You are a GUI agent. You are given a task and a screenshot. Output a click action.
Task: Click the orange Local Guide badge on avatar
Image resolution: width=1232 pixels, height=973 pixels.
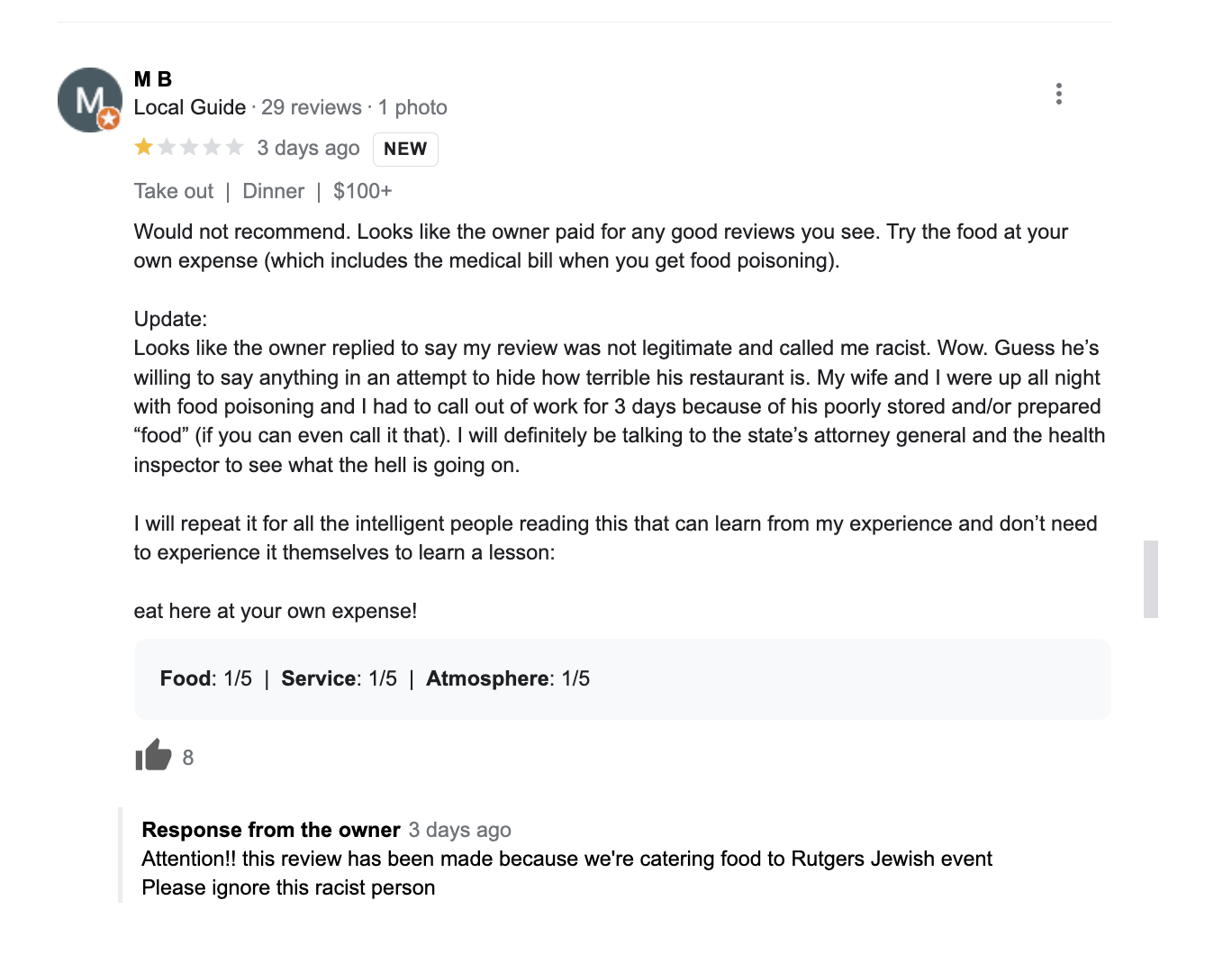pos(109,118)
